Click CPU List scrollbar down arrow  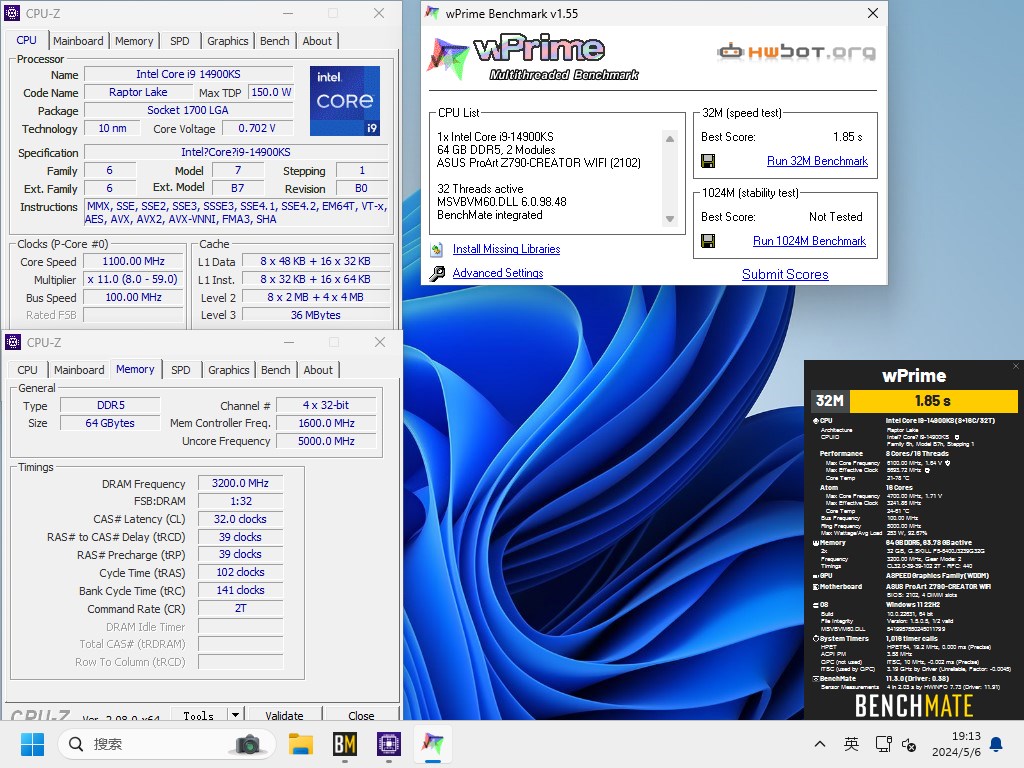click(x=669, y=219)
